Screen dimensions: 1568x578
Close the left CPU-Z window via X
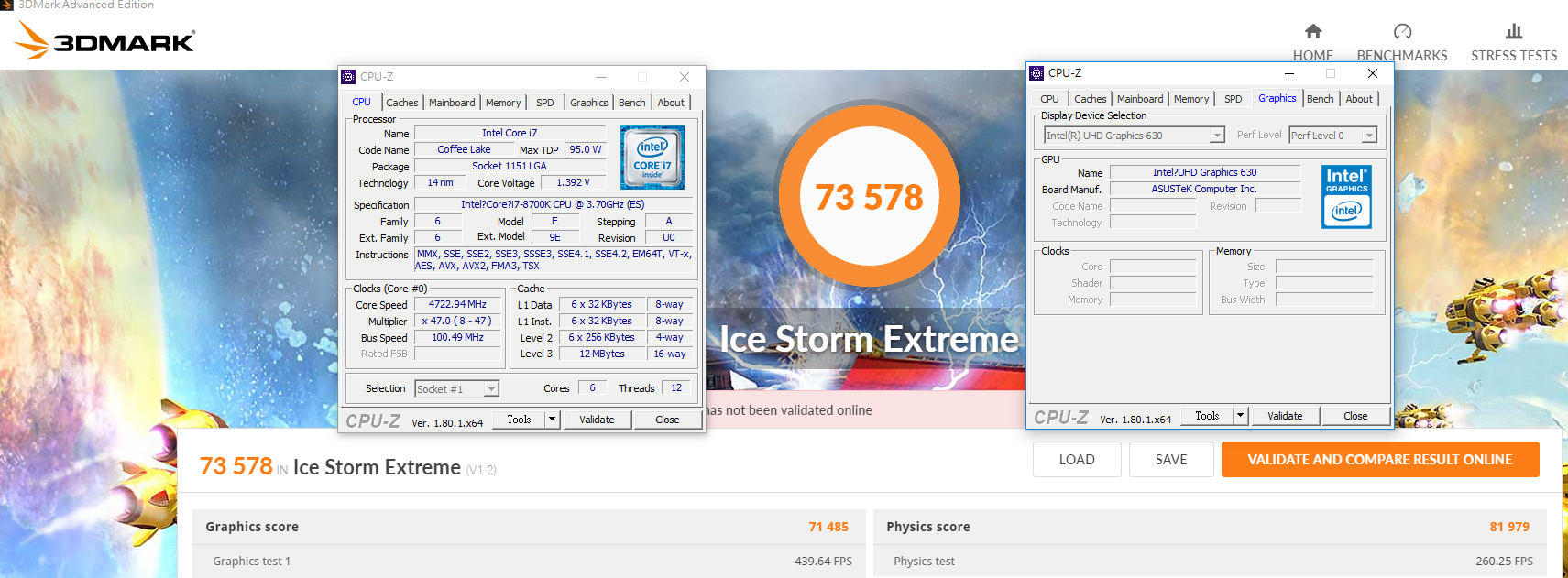[684, 77]
